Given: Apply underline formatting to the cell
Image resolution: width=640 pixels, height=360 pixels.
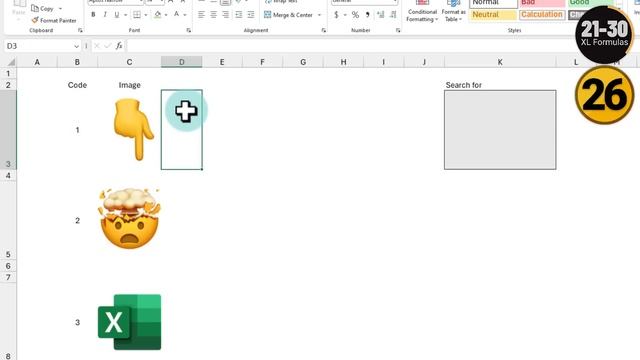Looking at the screenshot, I should point(117,15).
